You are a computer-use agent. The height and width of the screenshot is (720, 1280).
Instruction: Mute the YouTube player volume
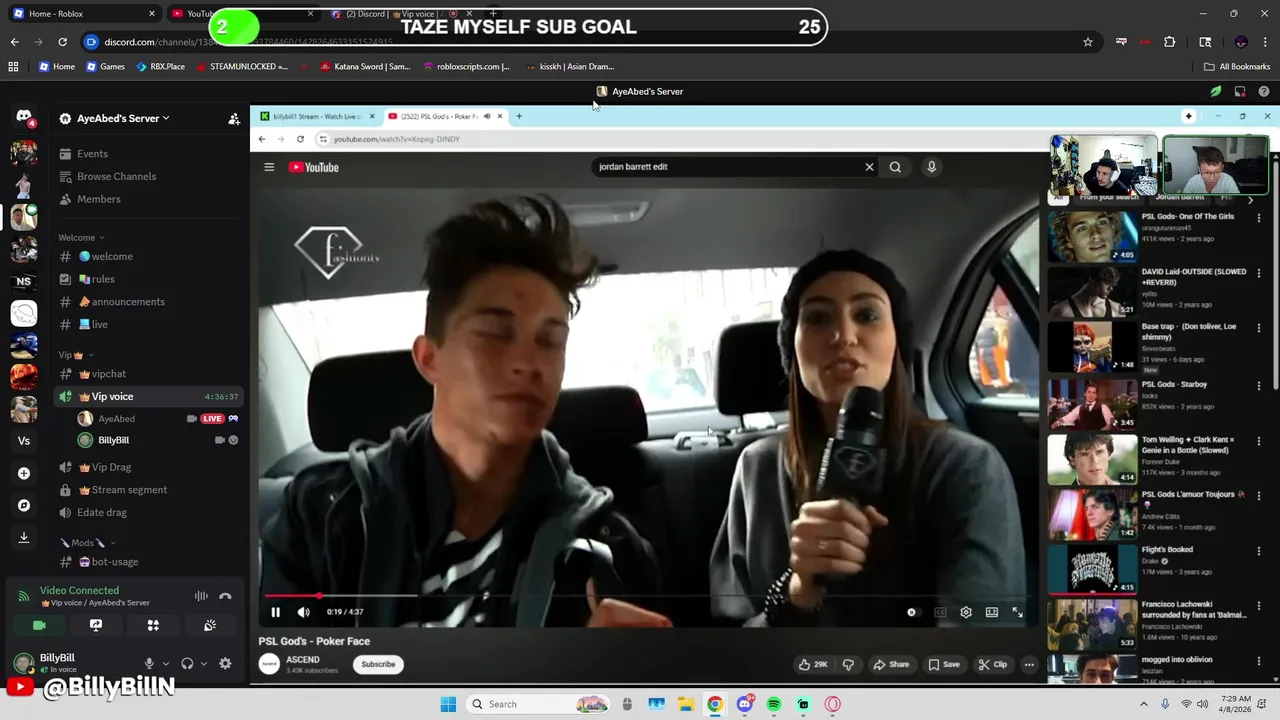coord(304,612)
